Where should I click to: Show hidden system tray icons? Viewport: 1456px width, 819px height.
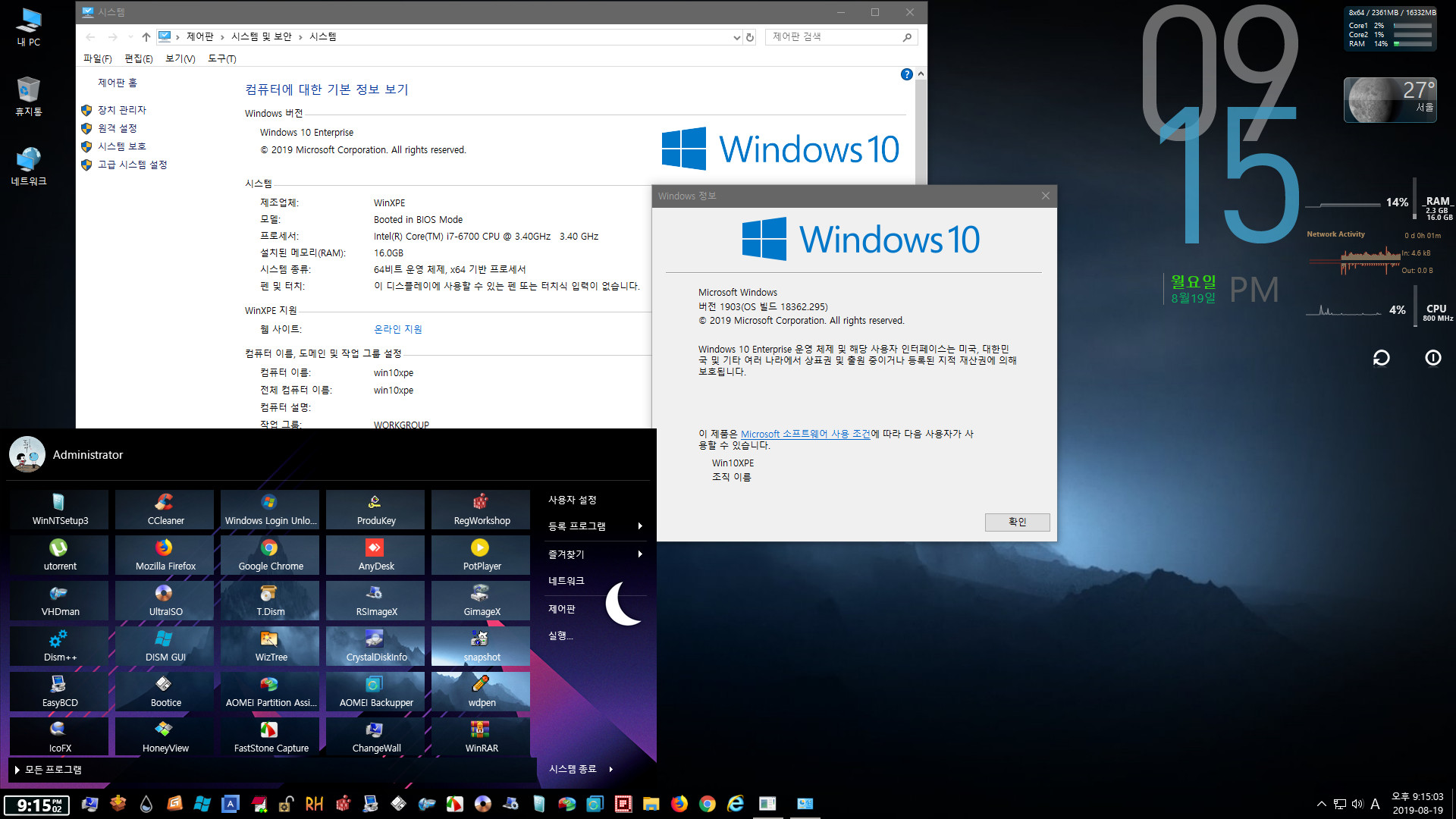pos(1322,804)
